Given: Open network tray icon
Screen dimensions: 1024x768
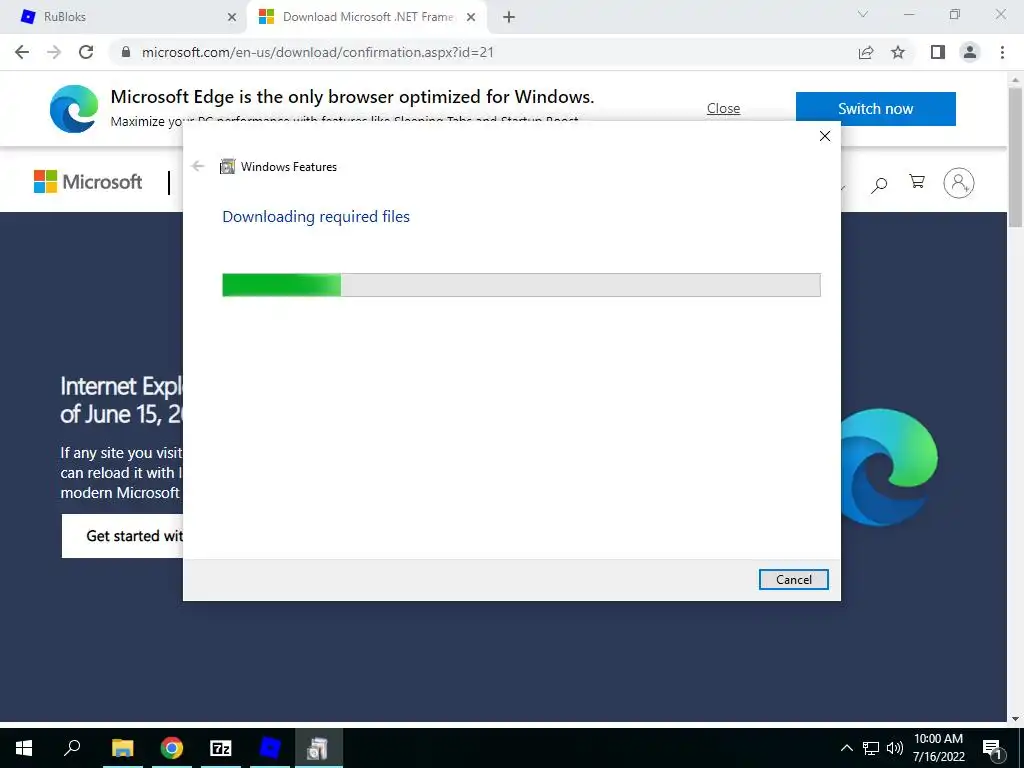Looking at the screenshot, I should pos(871,748).
